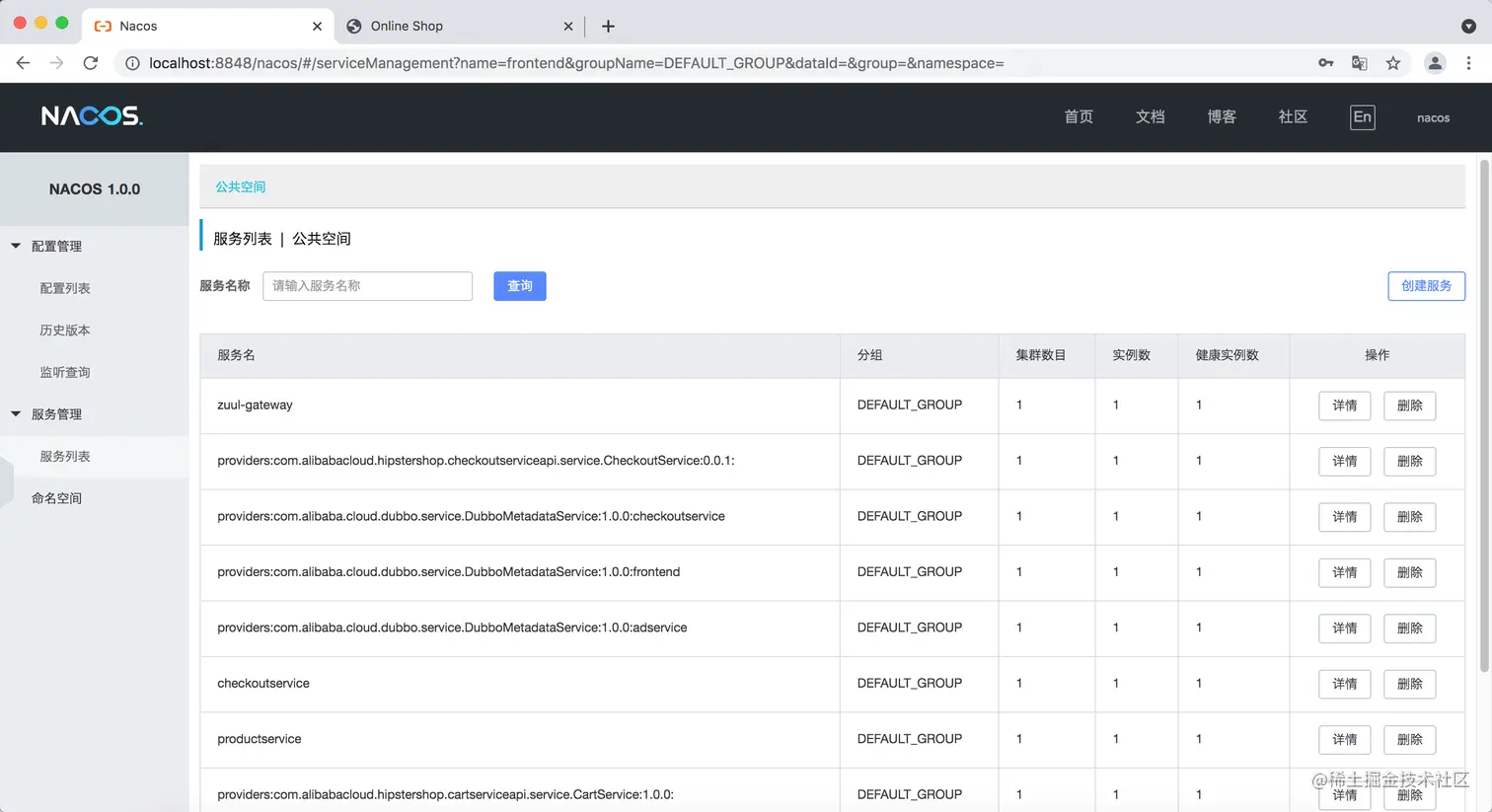This screenshot has height=812, width=1492.
Task: Collapse the 服务管理 sidebar section
Action: pos(16,414)
